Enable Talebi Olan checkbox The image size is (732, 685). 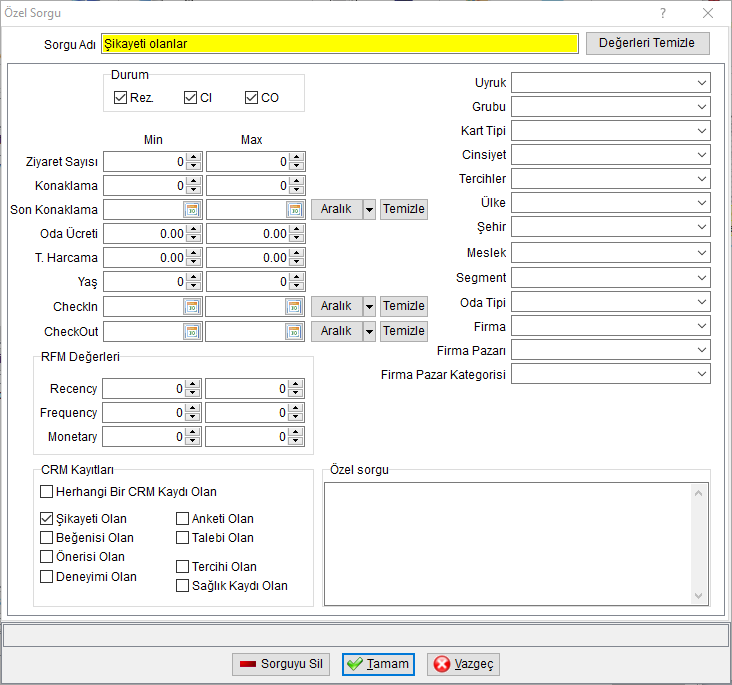point(182,538)
